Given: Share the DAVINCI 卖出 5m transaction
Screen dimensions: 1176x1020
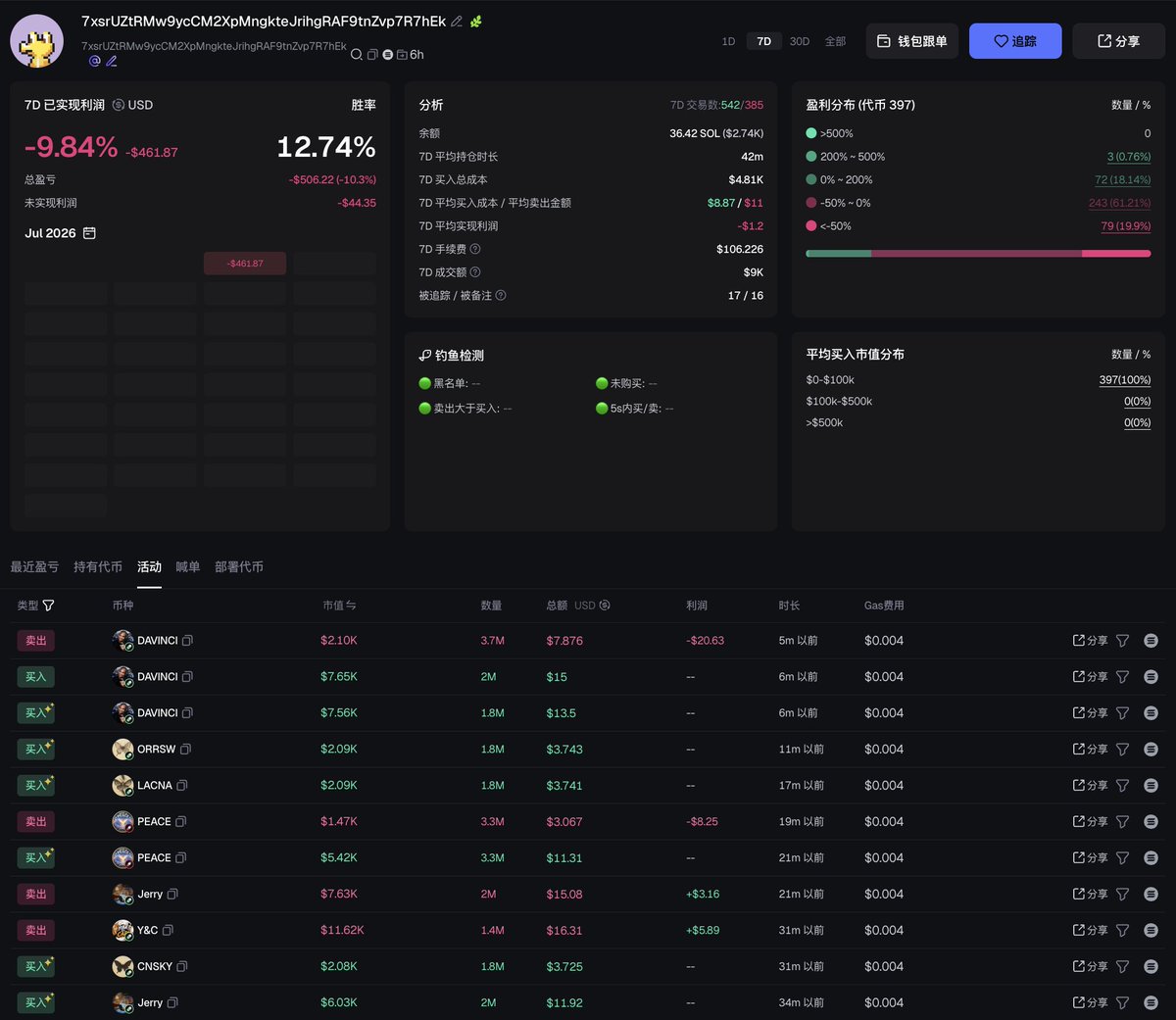Looking at the screenshot, I should (x=1090, y=641).
